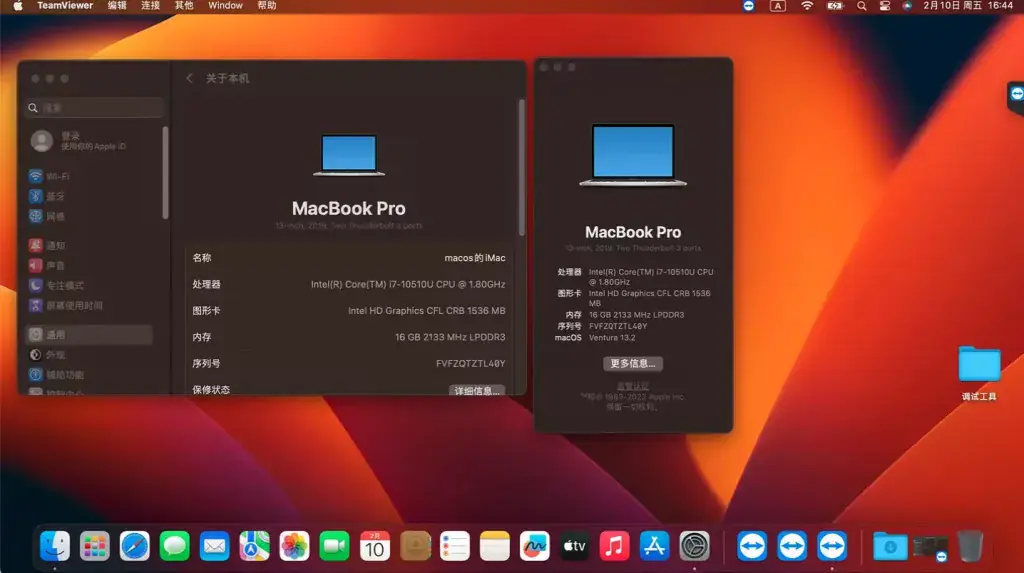The height and width of the screenshot is (573, 1024).
Task: Open Trash in the Dock
Action: click(x=970, y=546)
